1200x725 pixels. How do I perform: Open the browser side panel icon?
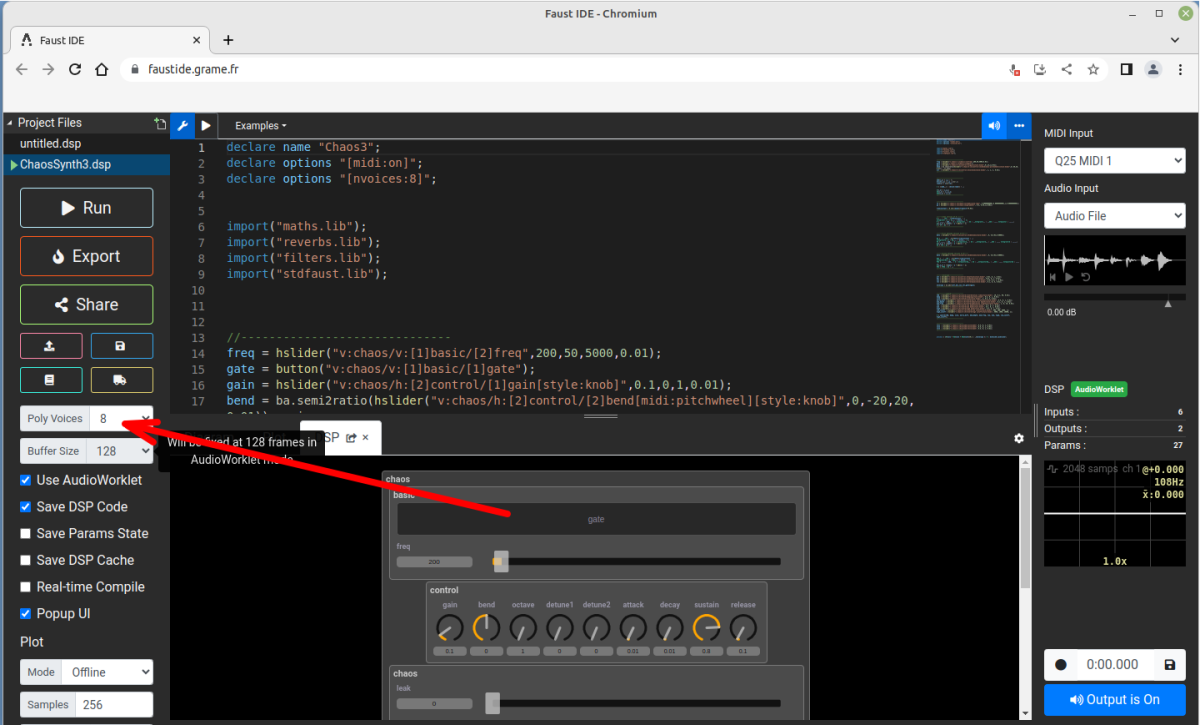(x=1126, y=70)
